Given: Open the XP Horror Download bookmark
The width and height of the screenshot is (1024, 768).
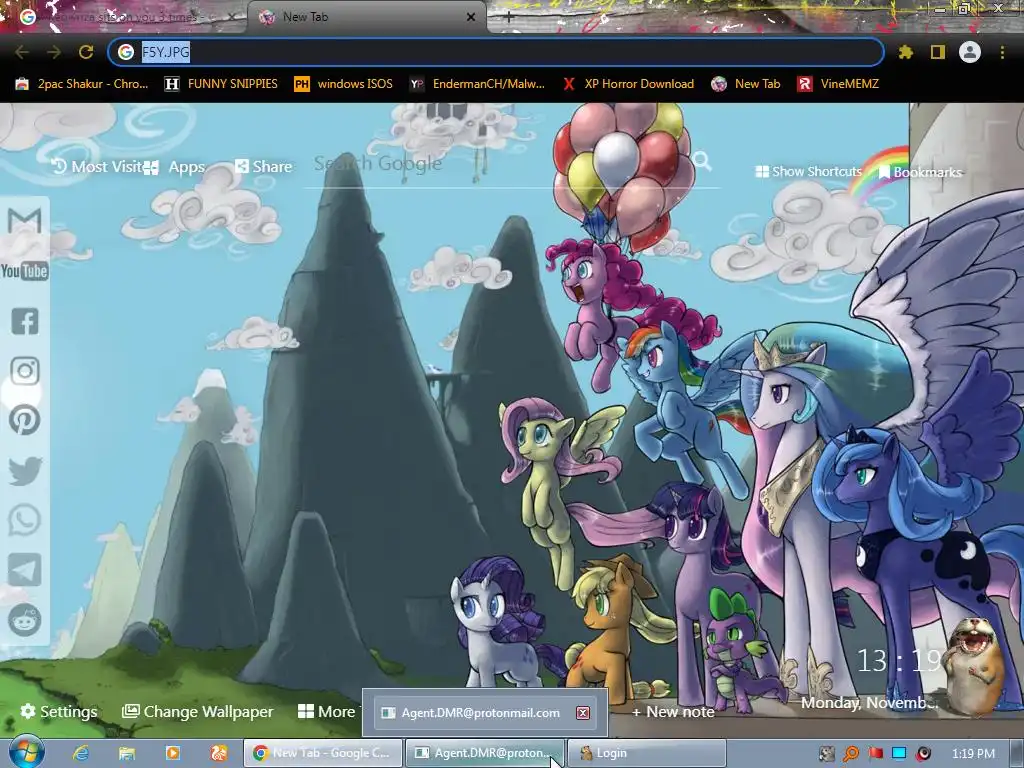Looking at the screenshot, I should [x=628, y=84].
